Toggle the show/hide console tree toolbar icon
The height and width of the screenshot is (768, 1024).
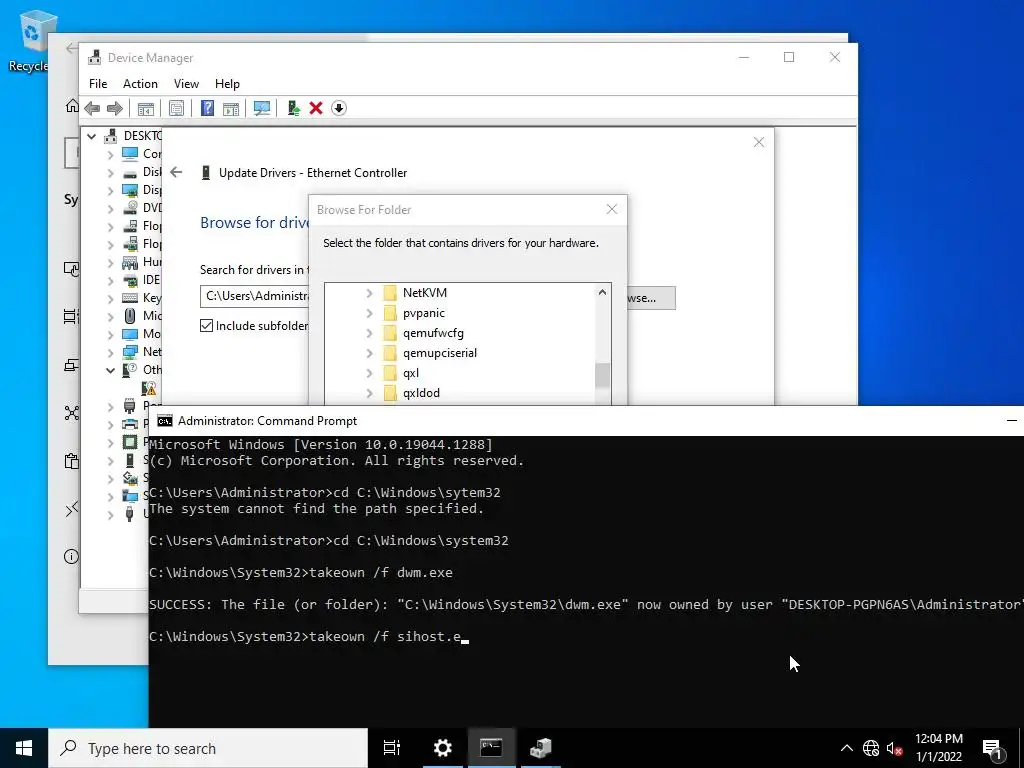146,108
